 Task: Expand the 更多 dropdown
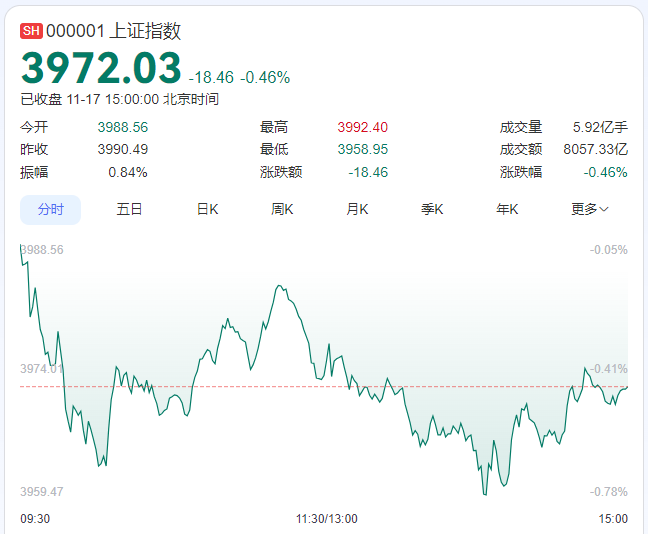tap(590, 209)
